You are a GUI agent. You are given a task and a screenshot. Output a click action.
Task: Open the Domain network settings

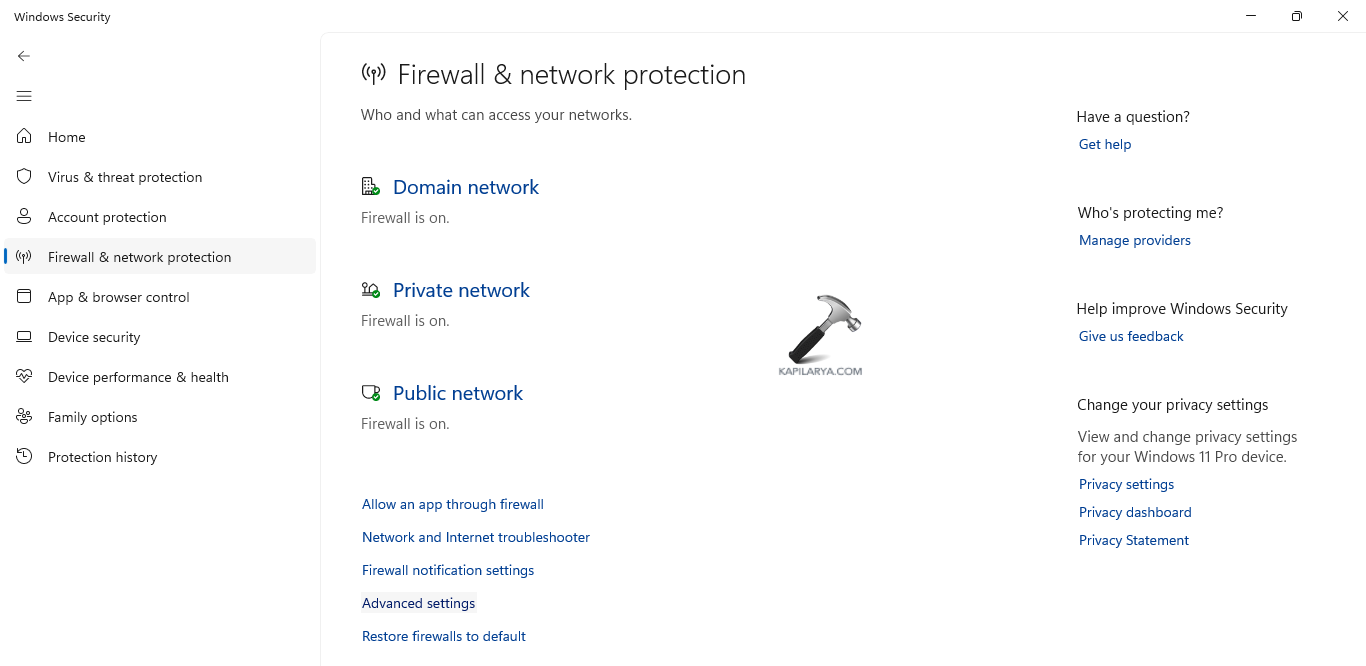(x=465, y=187)
